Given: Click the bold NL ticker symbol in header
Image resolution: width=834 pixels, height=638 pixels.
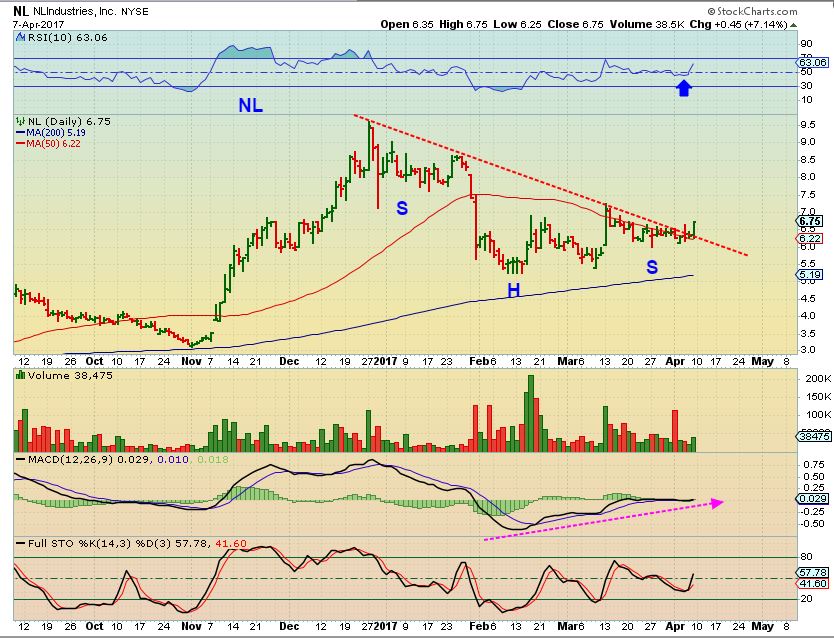Looking at the screenshot, I should [x=21, y=11].
